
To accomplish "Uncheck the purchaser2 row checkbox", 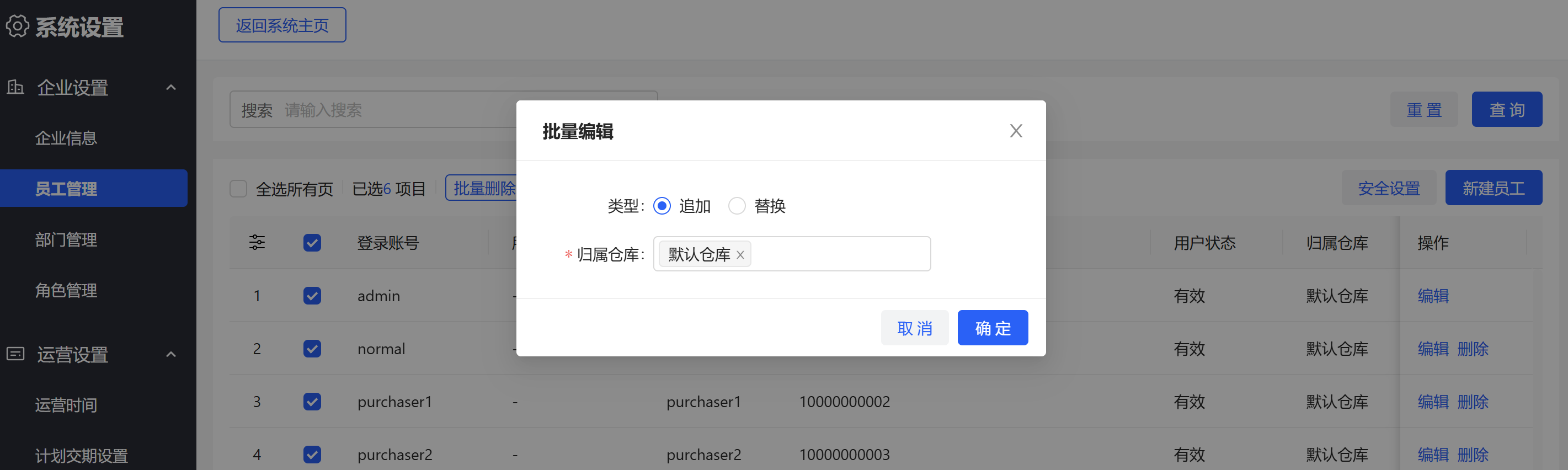I will coord(312,455).
